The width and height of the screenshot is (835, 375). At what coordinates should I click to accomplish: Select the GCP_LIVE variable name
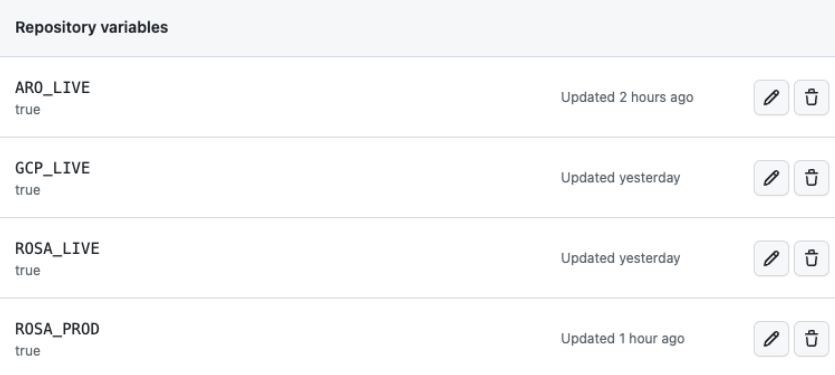click(x=52, y=168)
